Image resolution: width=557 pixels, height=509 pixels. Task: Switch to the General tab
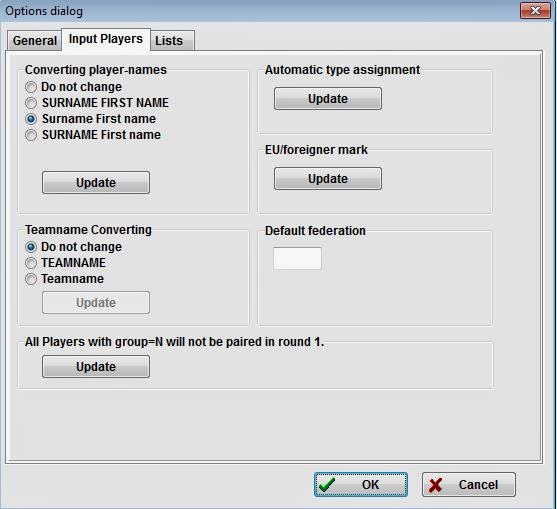[34, 40]
